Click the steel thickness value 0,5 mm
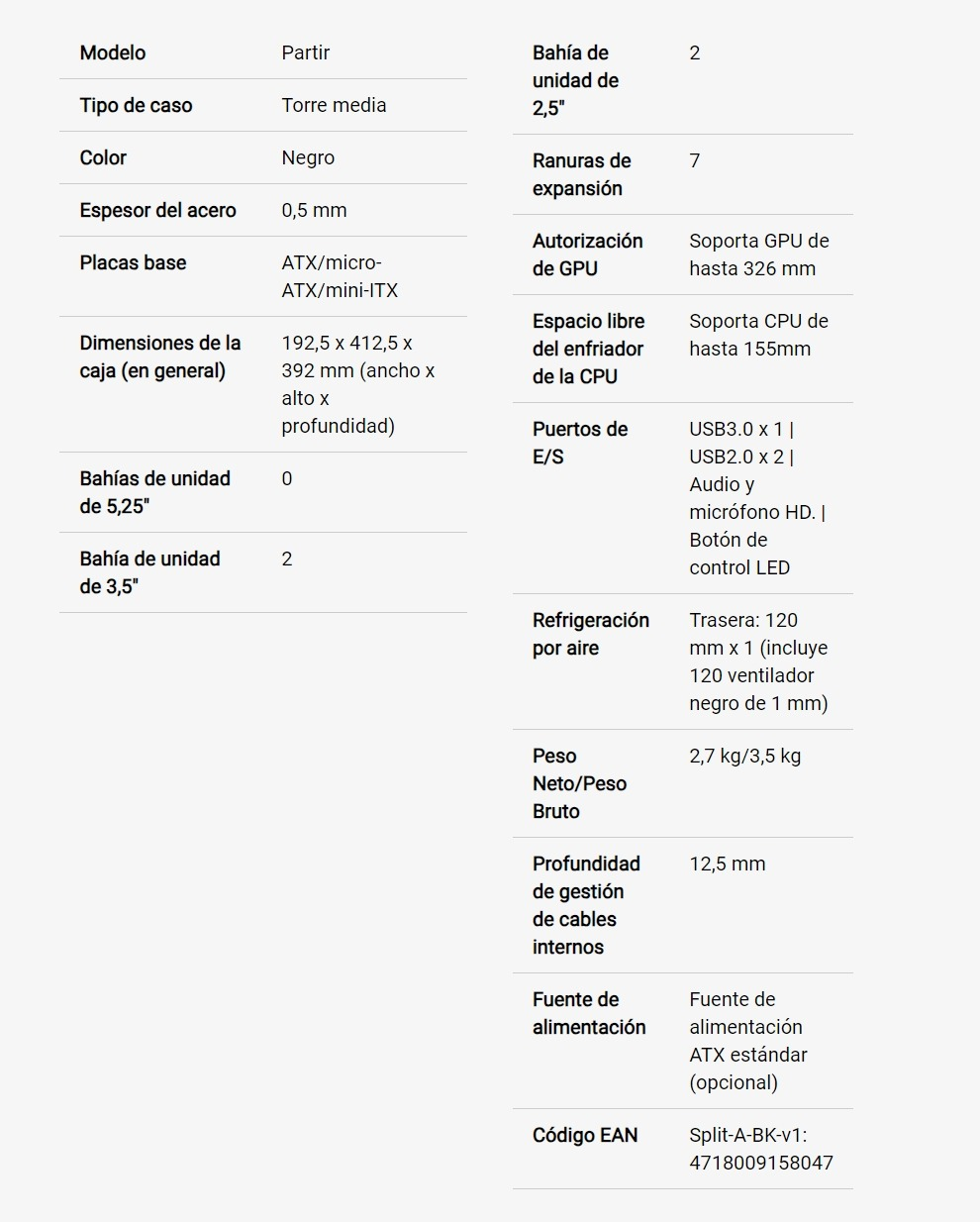Viewport: 980px width, 1222px height. tap(314, 210)
